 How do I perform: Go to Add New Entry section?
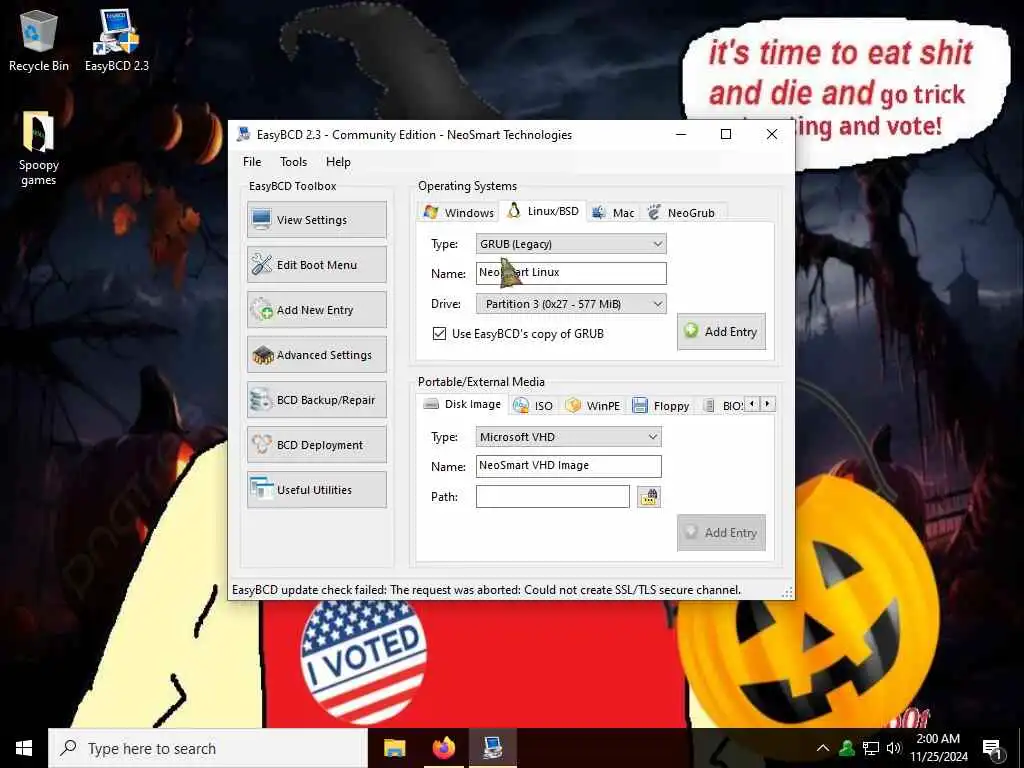tap(317, 310)
